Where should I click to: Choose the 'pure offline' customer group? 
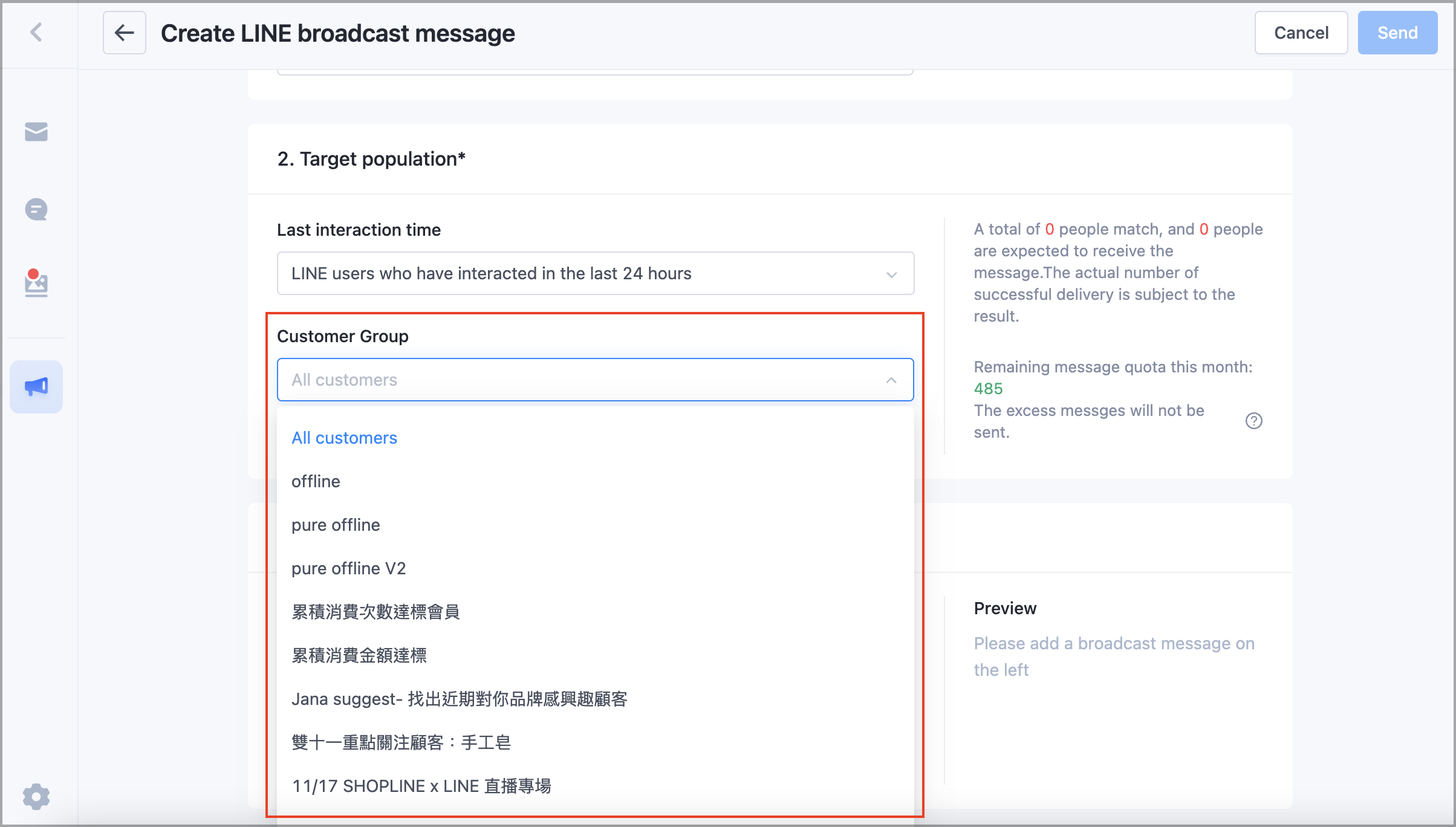[596, 525]
